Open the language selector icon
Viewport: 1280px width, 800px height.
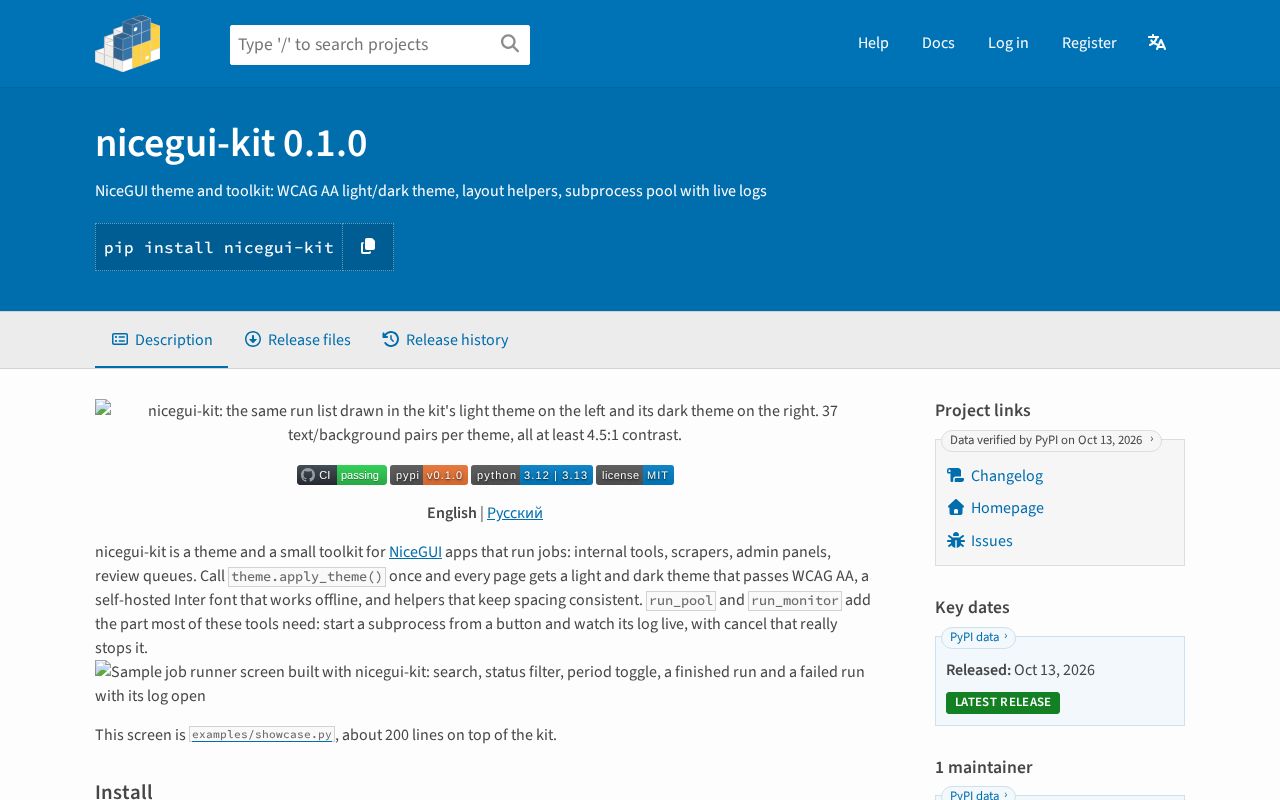[x=1157, y=42]
